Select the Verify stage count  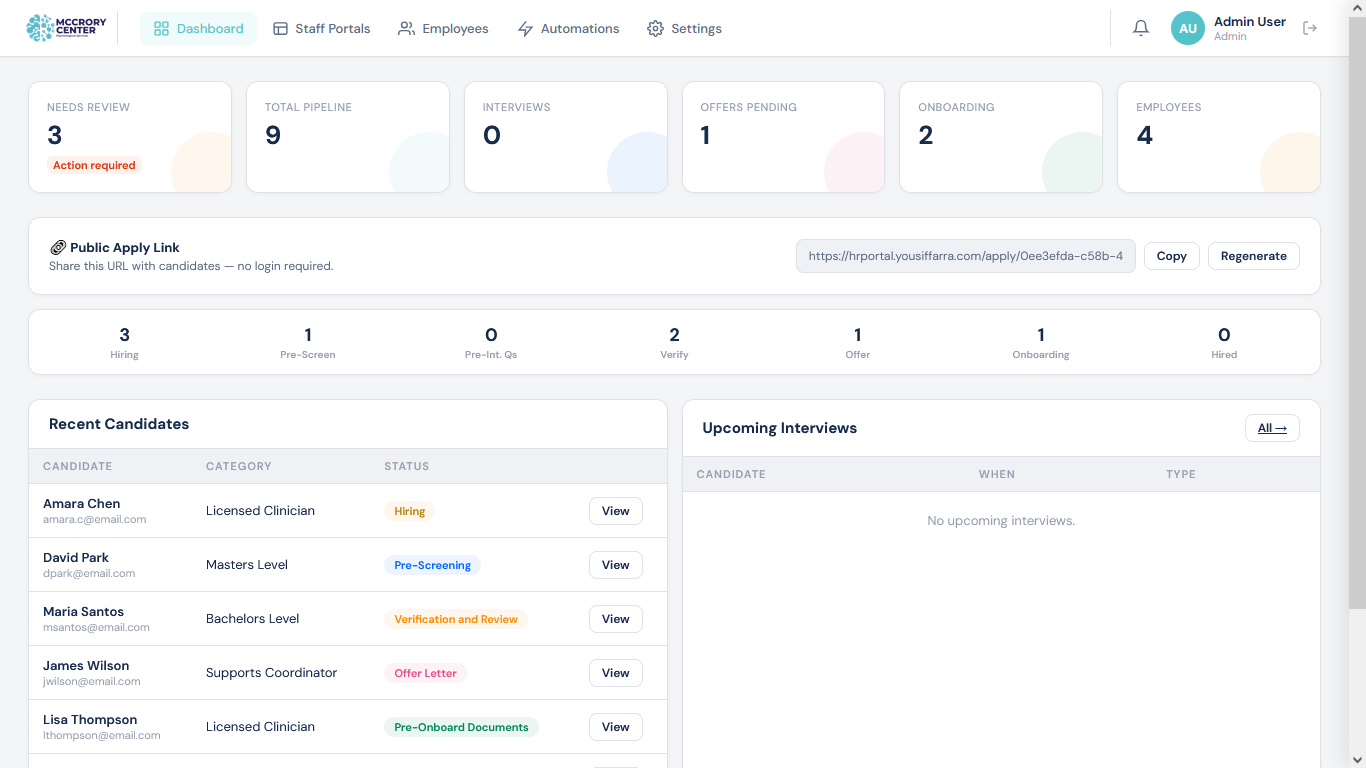click(674, 342)
